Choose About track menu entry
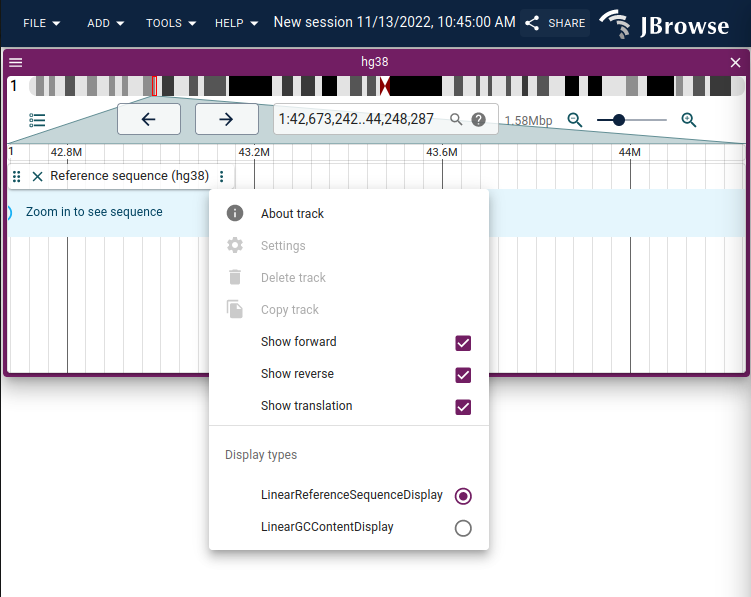Image resolution: width=751 pixels, height=597 pixels. click(349, 213)
